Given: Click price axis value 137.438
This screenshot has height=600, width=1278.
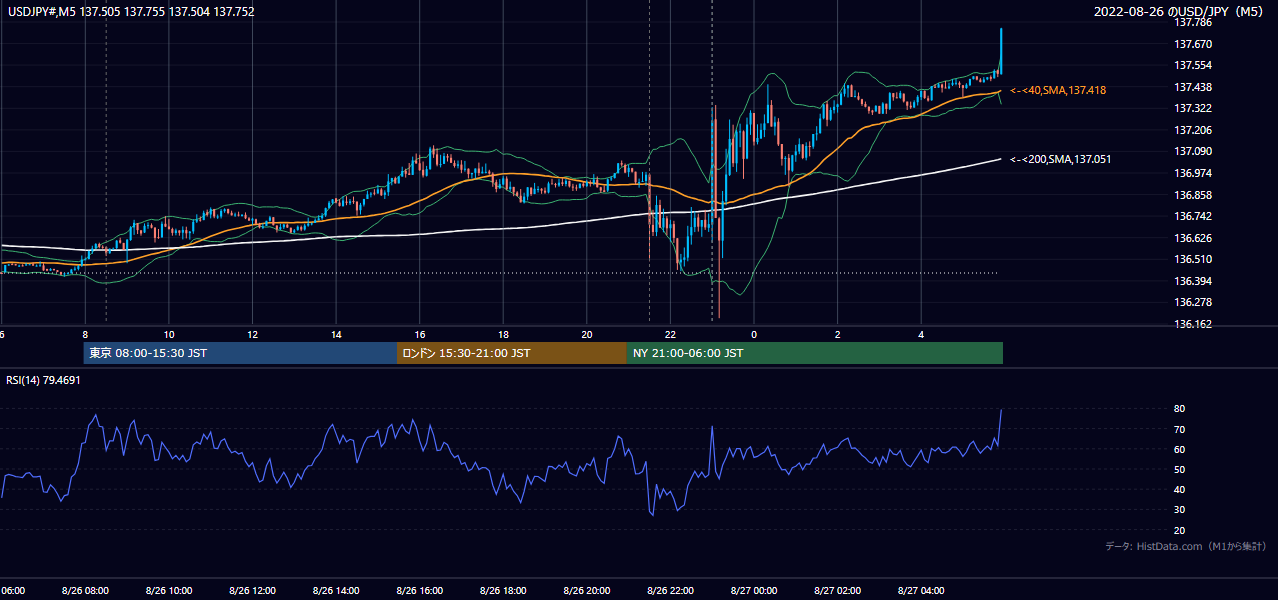Looking at the screenshot, I should click(x=1193, y=87).
